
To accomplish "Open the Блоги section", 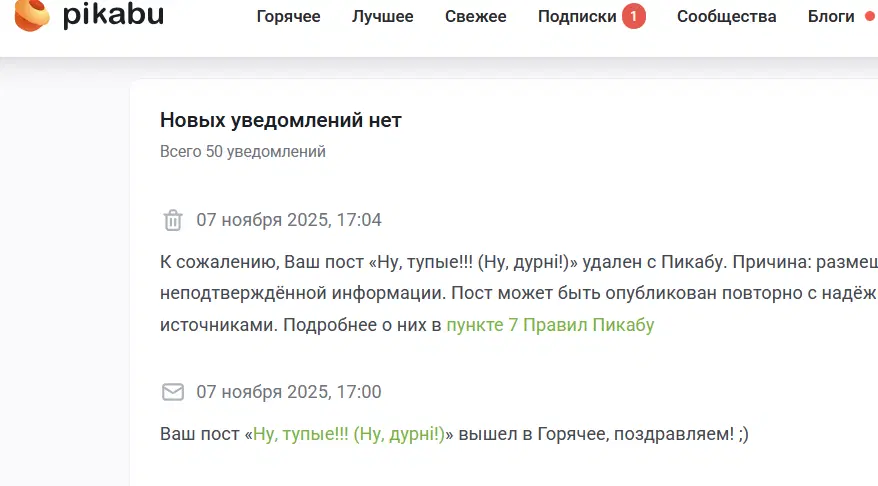I will (831, 17).
